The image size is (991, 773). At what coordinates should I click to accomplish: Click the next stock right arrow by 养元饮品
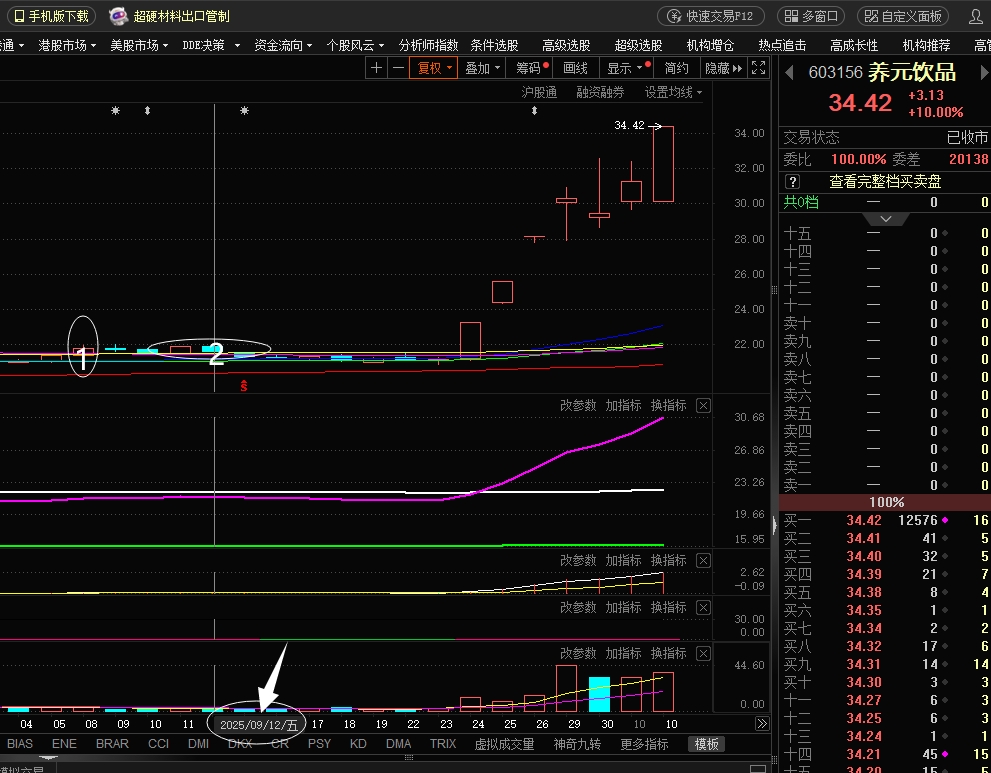click(985, 73)
